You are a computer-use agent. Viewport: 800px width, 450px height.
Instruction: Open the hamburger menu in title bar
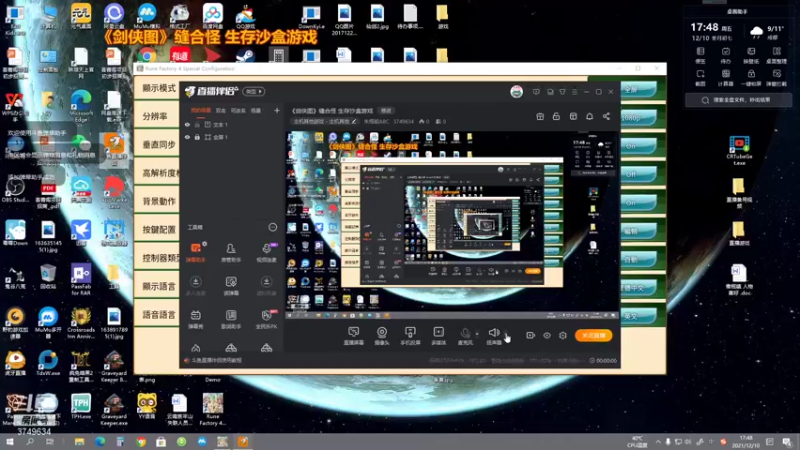[574, 92]
